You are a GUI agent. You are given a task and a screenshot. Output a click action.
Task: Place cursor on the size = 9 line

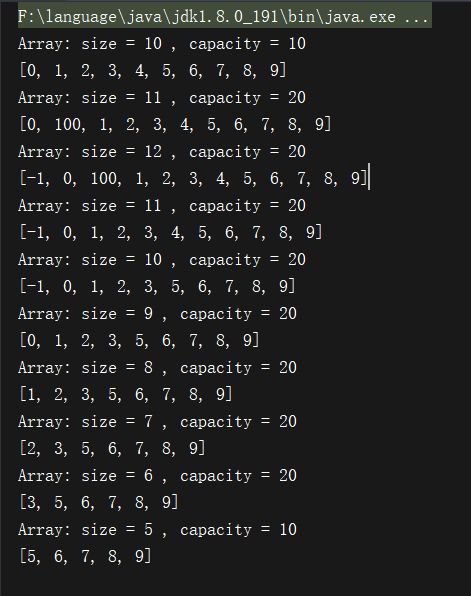[x=157, y=314]
